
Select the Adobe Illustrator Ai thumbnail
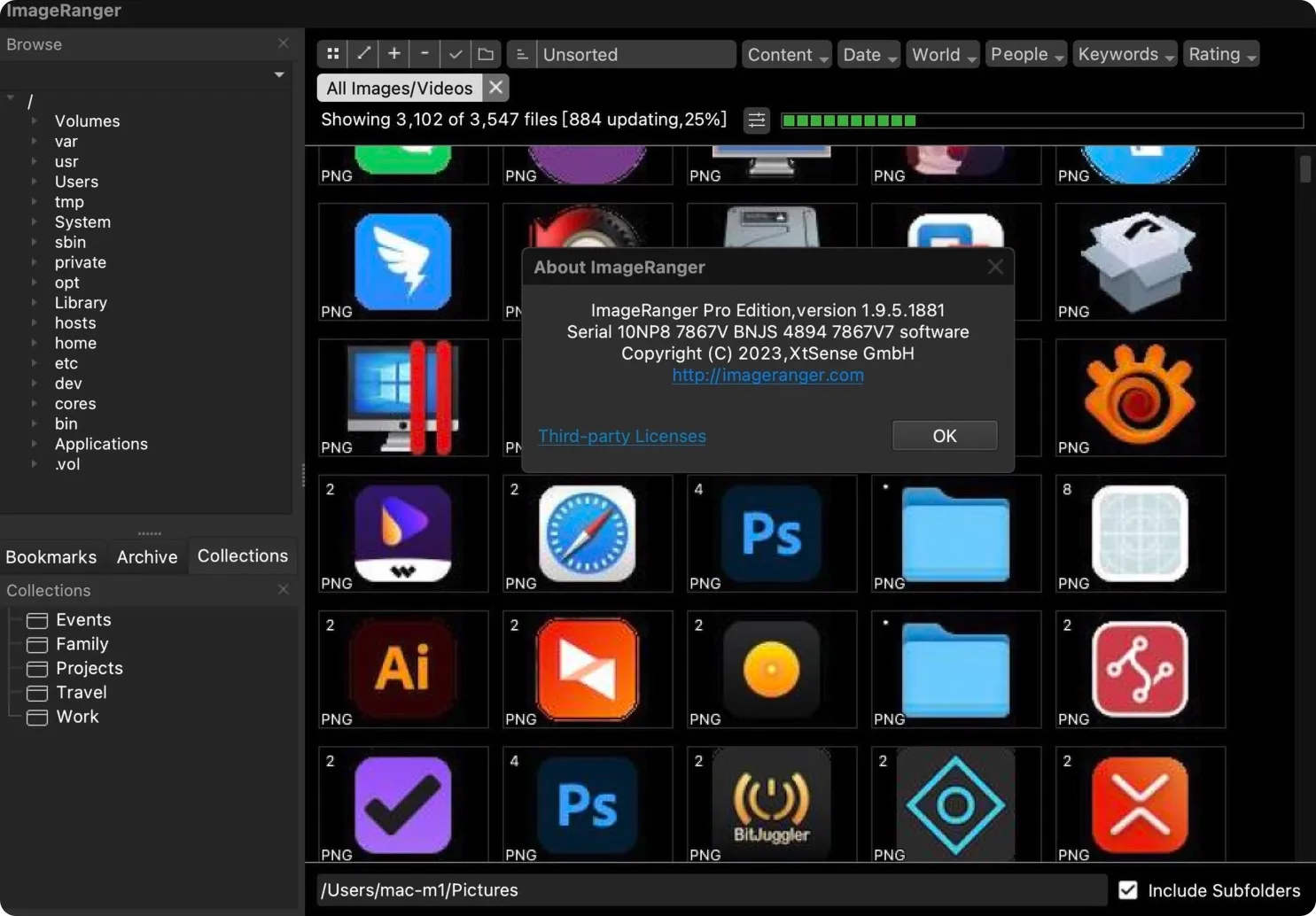[403, 669]
